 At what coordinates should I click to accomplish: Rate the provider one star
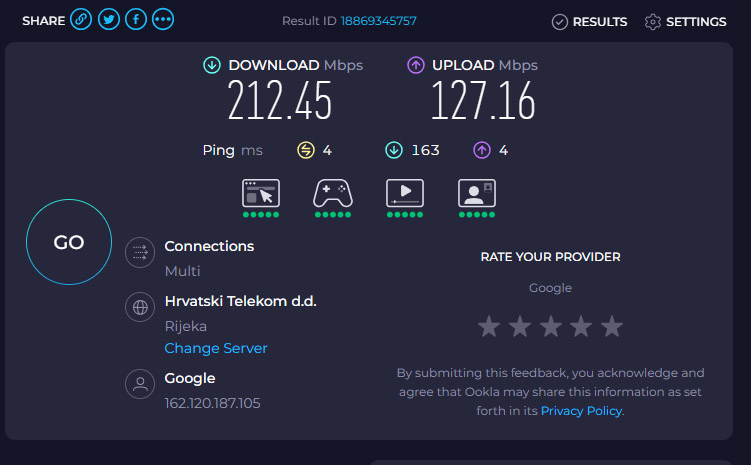tap(488, 327)
